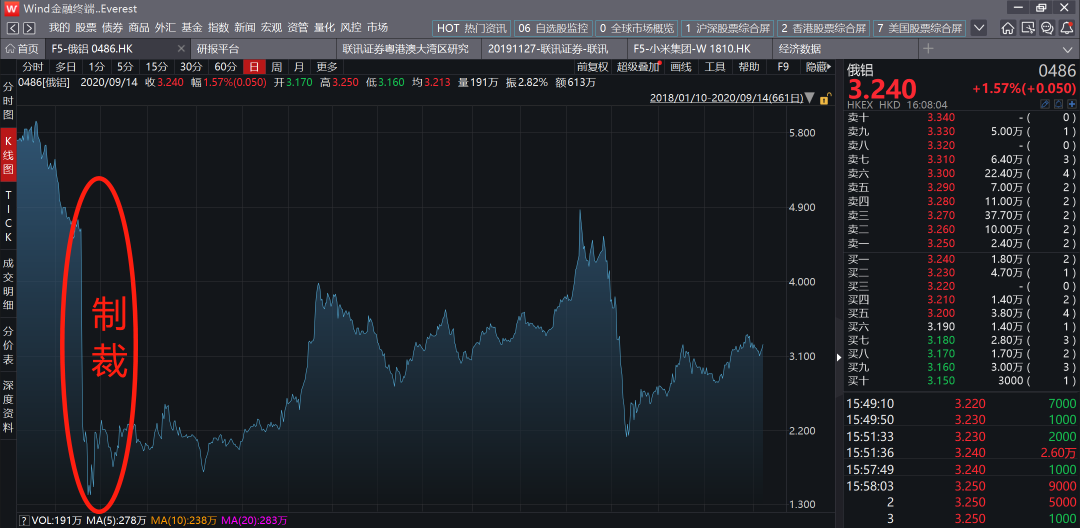Open the 画线 drawing tools
1080x528 pixels.
click(681, 67)
